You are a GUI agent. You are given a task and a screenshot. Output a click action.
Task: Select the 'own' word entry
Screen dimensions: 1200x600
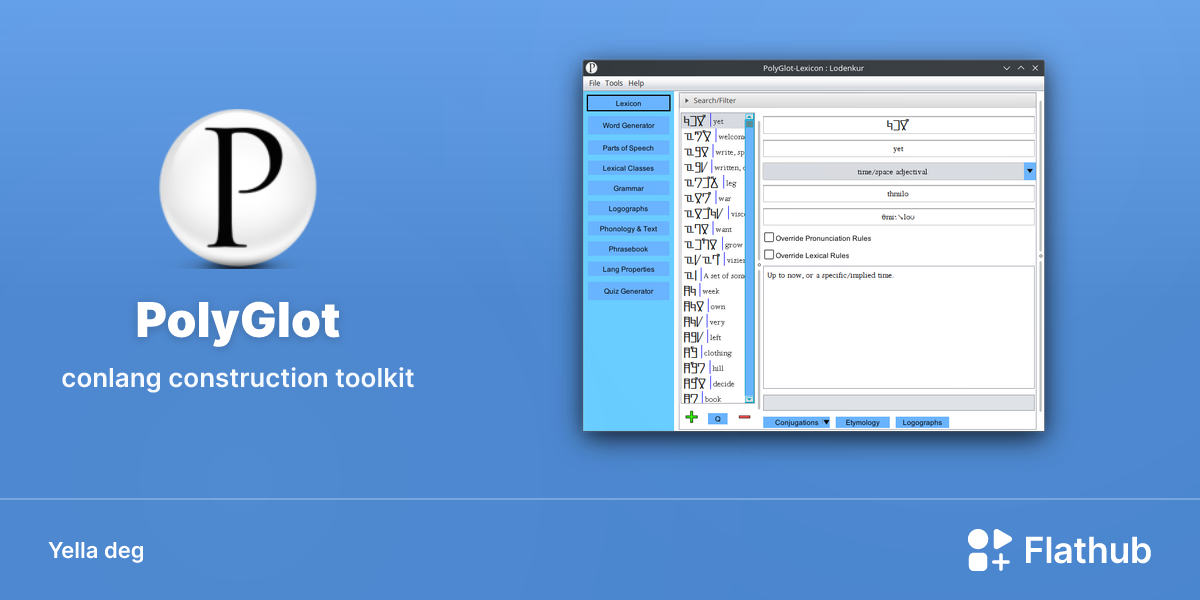pyautogui.click(x=713, y=306)
